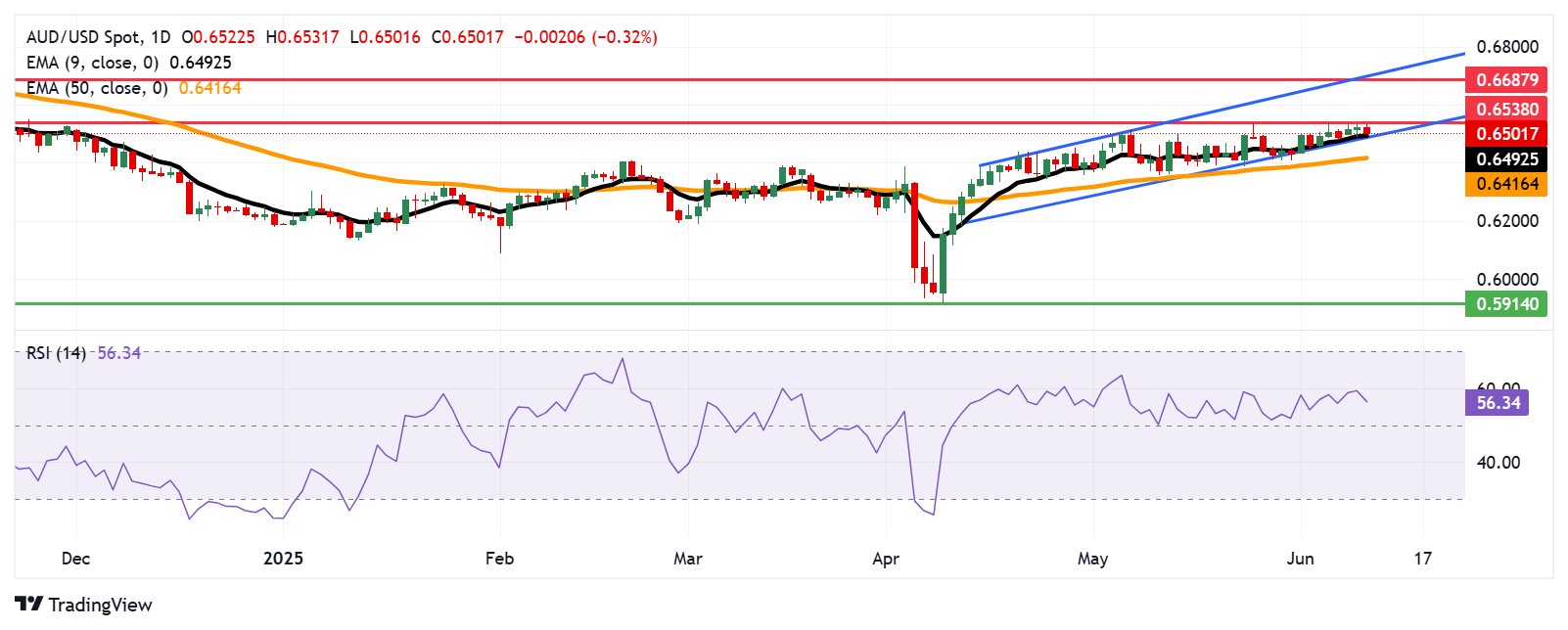The width and height of the screenshot is (1568, 630).
Task: Click the purple 56.34 RSI value label
Action: 1498,403
